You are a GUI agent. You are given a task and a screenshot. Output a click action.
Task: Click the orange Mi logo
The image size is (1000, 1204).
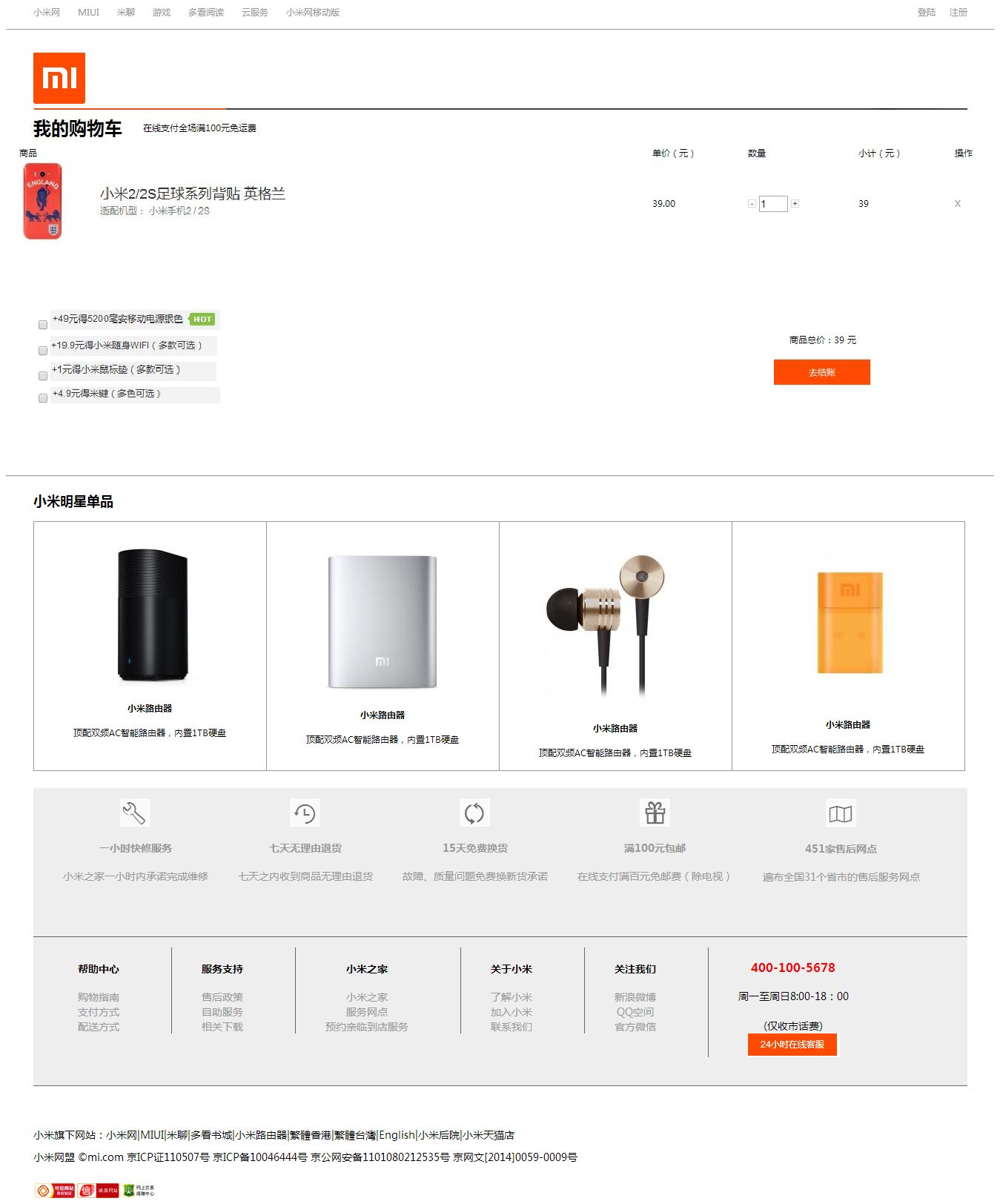point(59,78)
